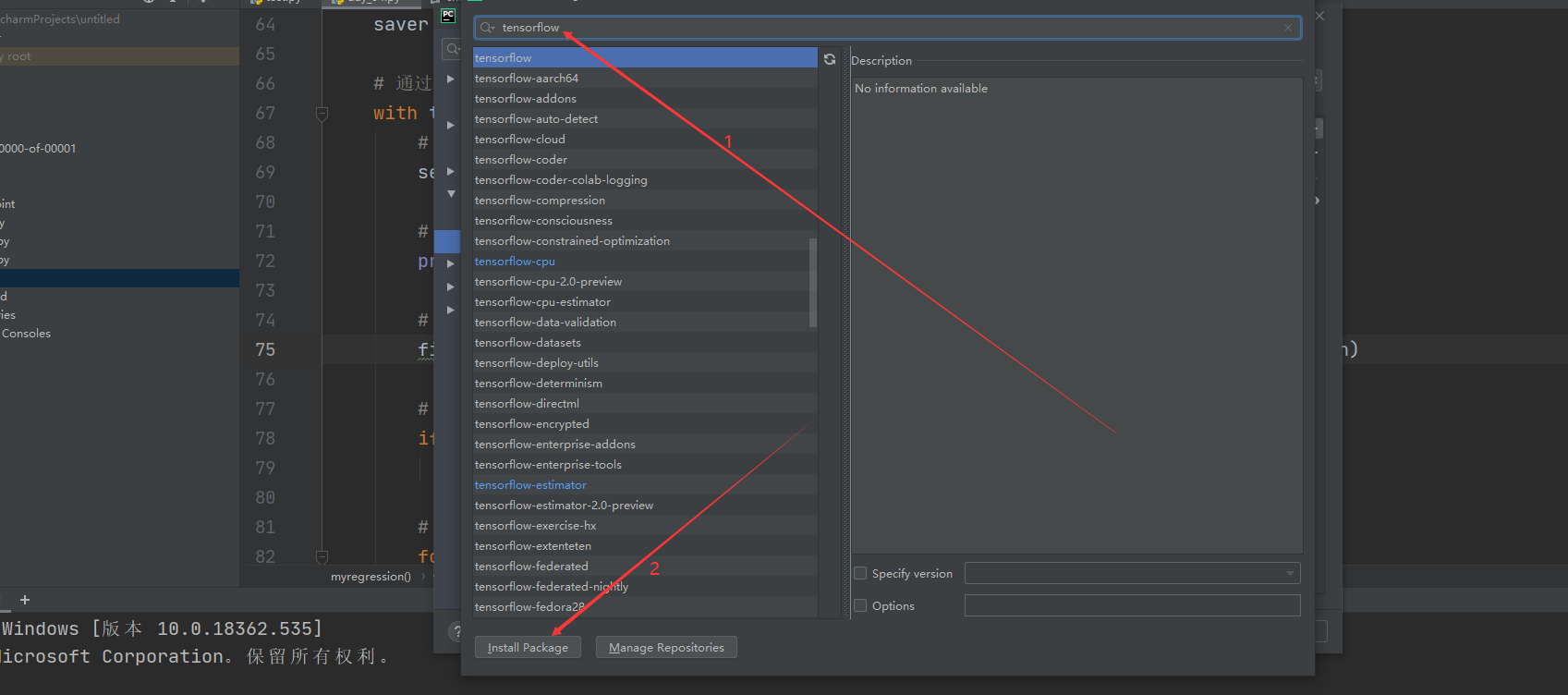This screenshot has height=695, width=1568.
Task: Select Consoles item in project tree
Action: tap(26, 334)
